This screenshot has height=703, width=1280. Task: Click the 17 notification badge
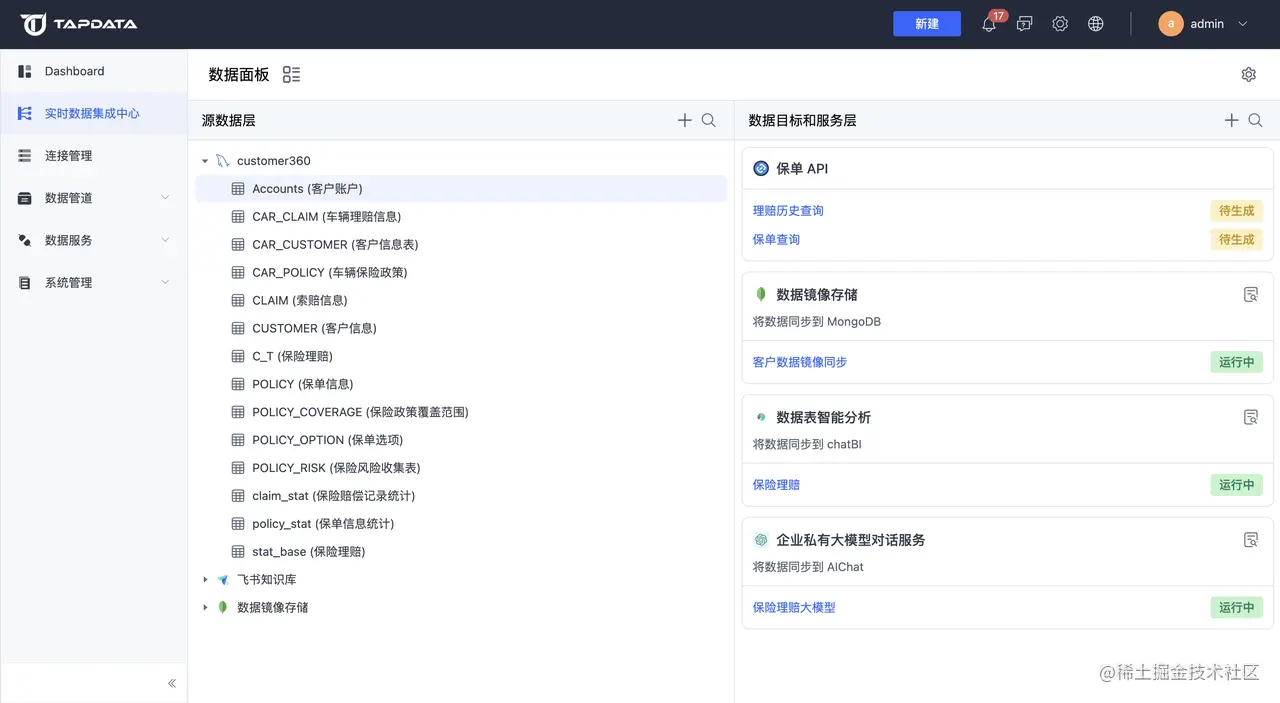pyautogui.click(x=998, y=16)
